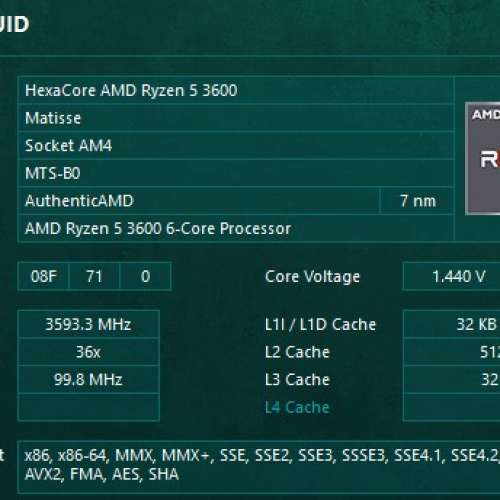The height and width of the screenshot is (500, 500).
Task: Select the 'Socket AM4' package value
Action: [236, 146]
